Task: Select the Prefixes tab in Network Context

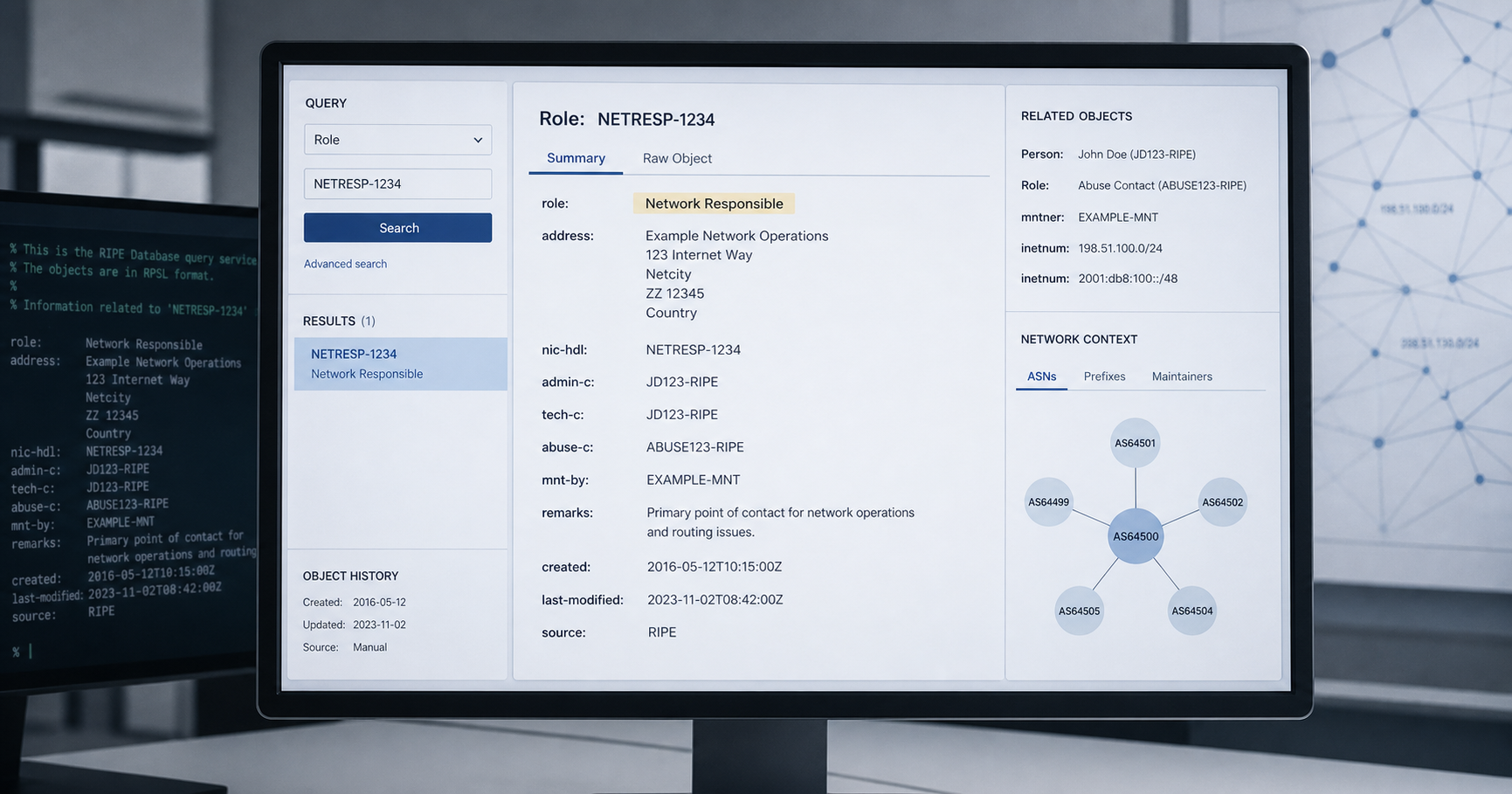Action: point(1104,376)
